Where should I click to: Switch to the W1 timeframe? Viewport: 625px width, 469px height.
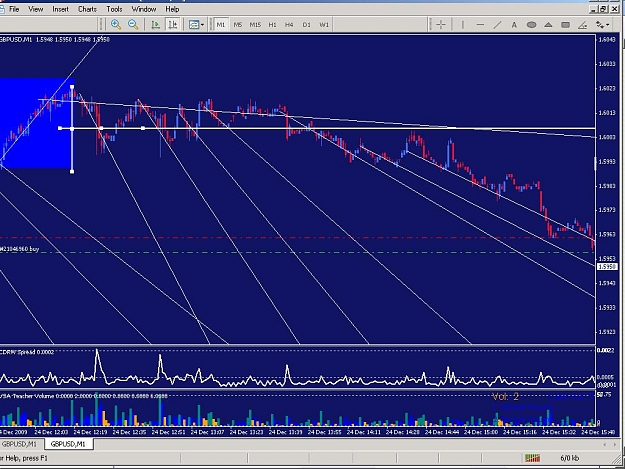coord(324,25)
